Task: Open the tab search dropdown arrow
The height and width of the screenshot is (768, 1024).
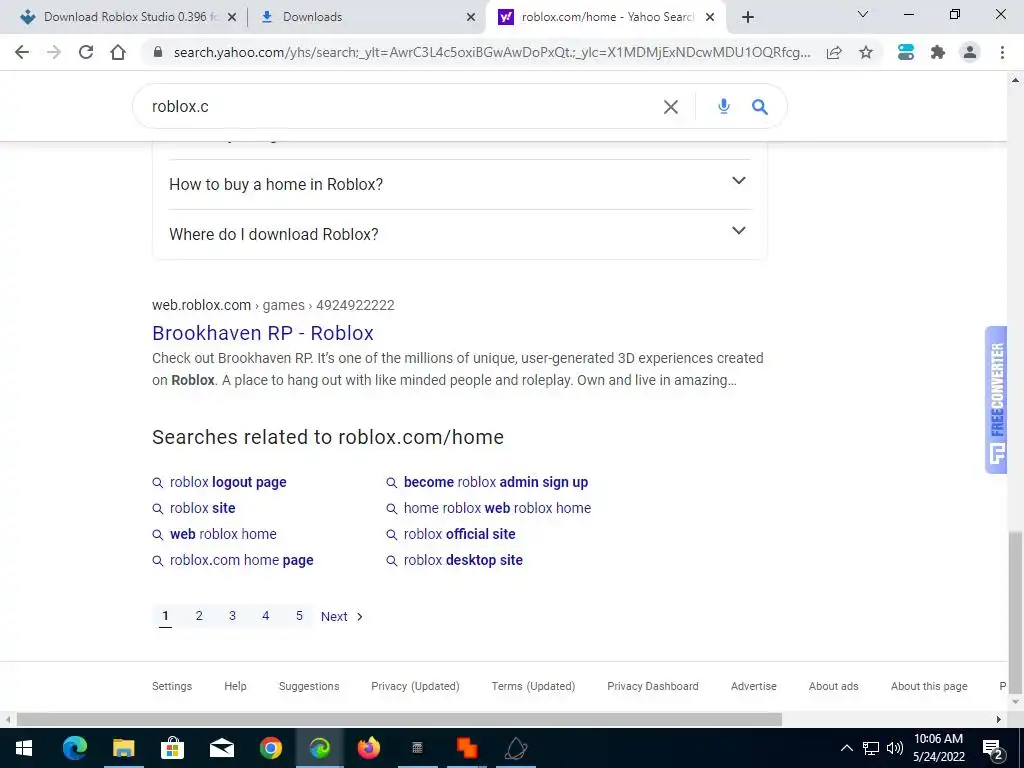Action: 863,14
